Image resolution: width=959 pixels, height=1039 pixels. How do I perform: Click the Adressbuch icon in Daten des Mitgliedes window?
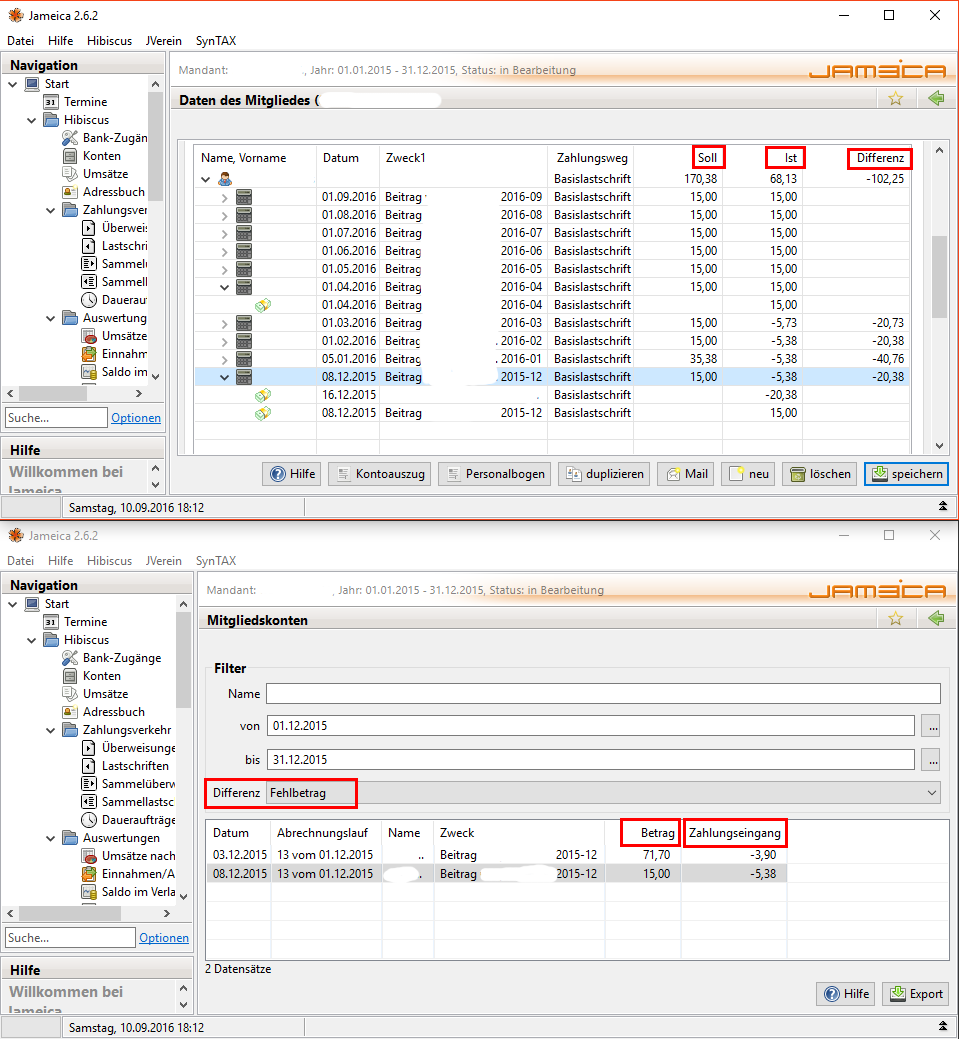[70, 192]
